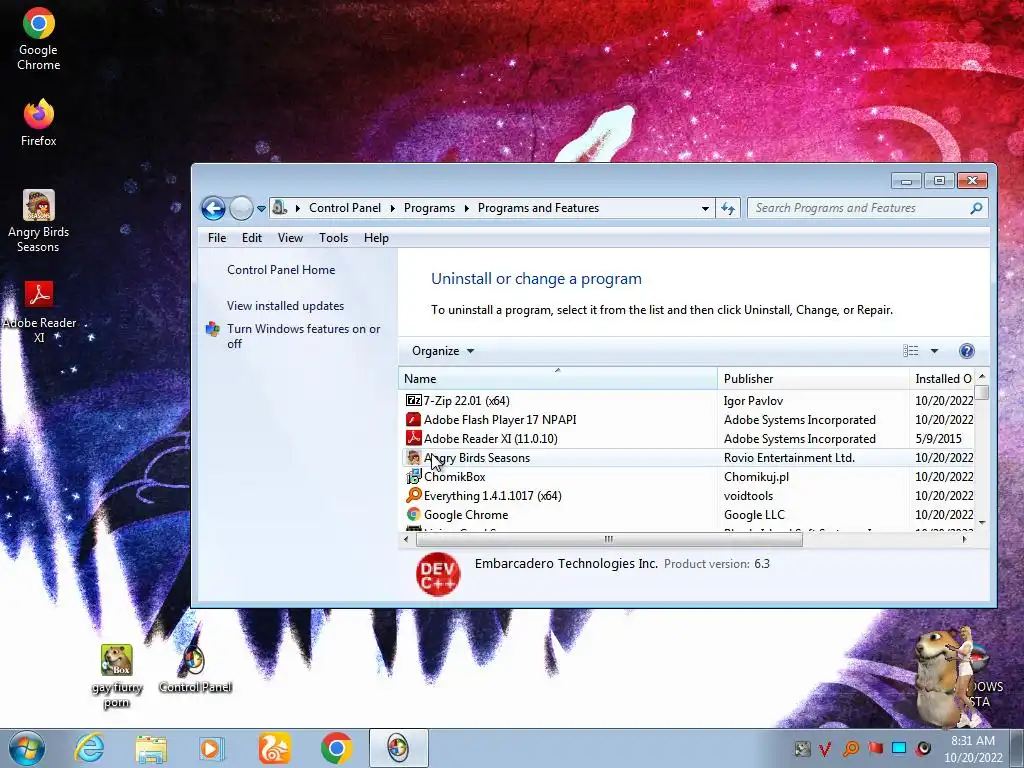This screenshot has height=768, width=1024.
Task: Select the Adobe Reader XI desktop icon
Action: coord(39,312)
